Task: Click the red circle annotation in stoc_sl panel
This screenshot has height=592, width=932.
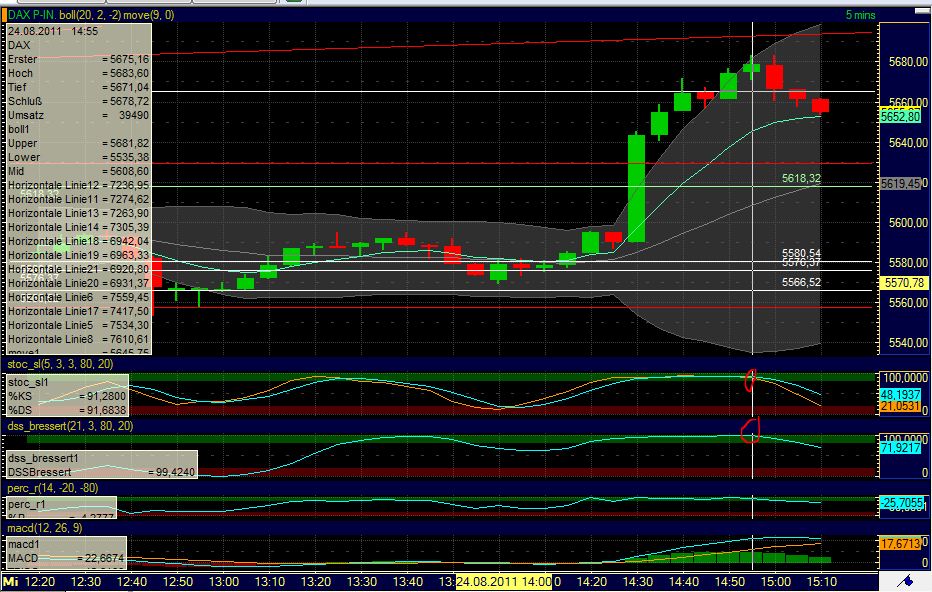Action: tap(751, 380)
